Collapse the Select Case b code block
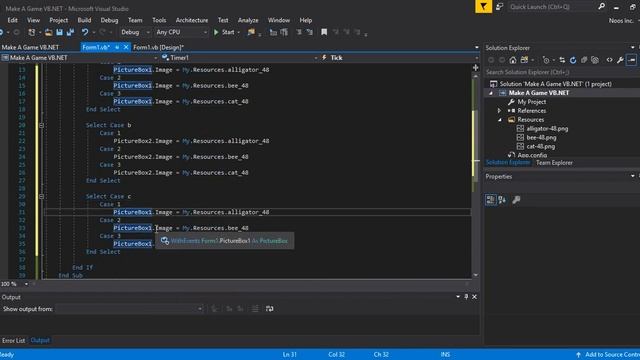This screenshot has width=640, height=360. pyautogui.click(x=41, y=125)
